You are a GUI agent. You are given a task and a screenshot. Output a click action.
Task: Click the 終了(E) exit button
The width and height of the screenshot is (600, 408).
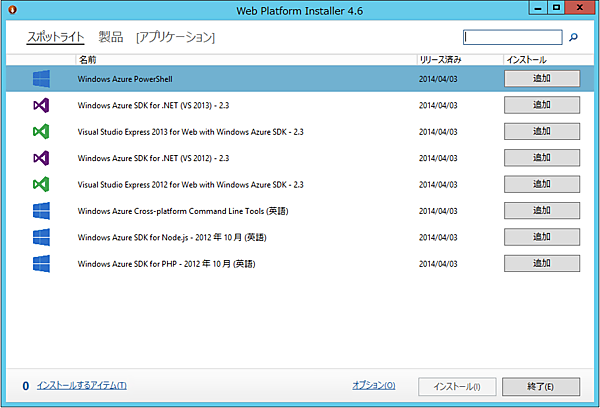click(x=541, y=387)
